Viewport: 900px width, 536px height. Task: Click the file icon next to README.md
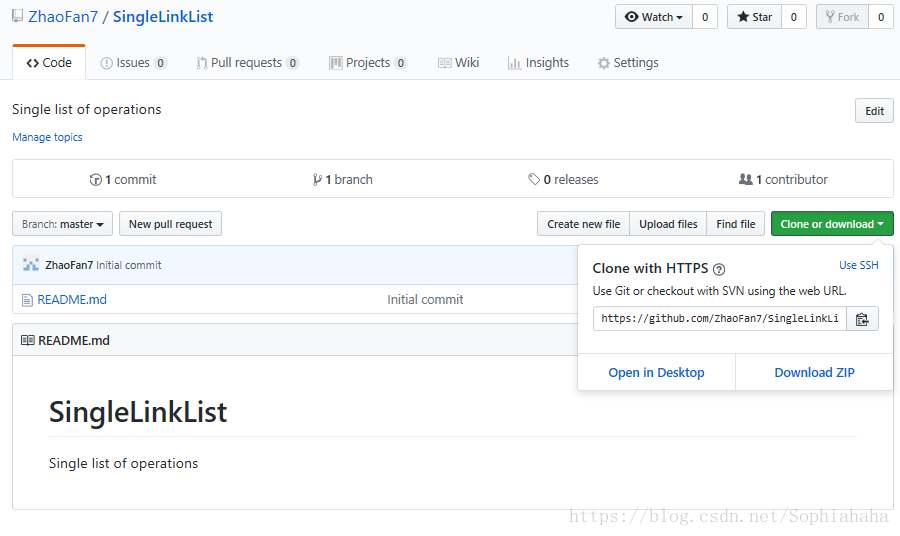[27, 300]
